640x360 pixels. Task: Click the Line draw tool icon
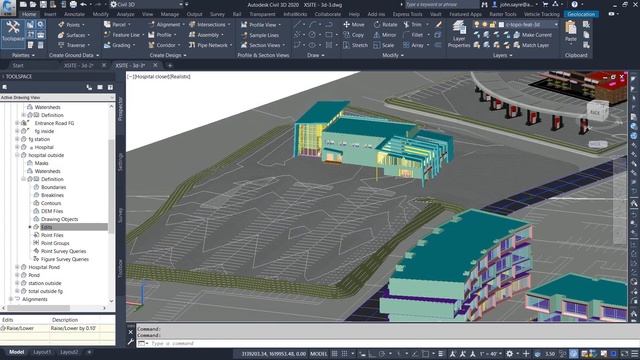(298, 24)
